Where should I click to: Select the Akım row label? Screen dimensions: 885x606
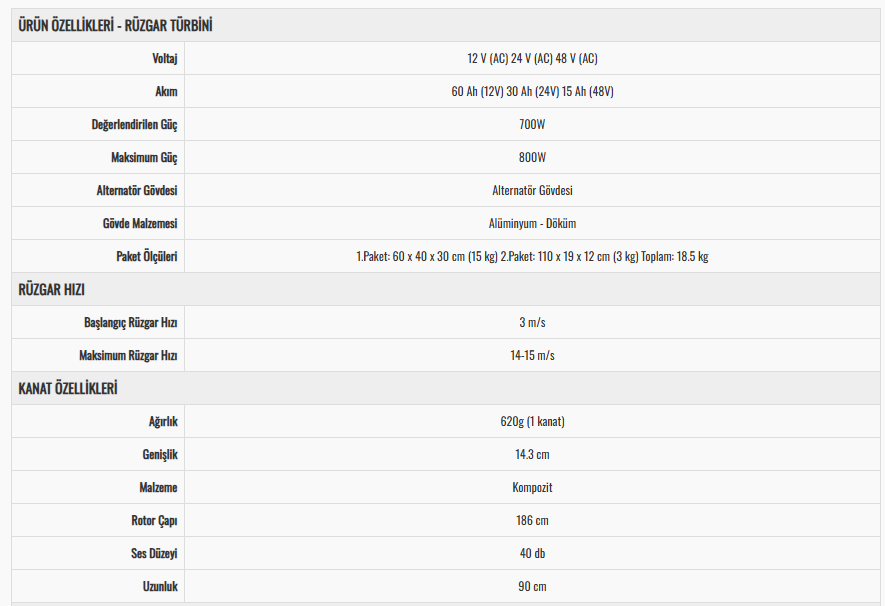[166, 91]
